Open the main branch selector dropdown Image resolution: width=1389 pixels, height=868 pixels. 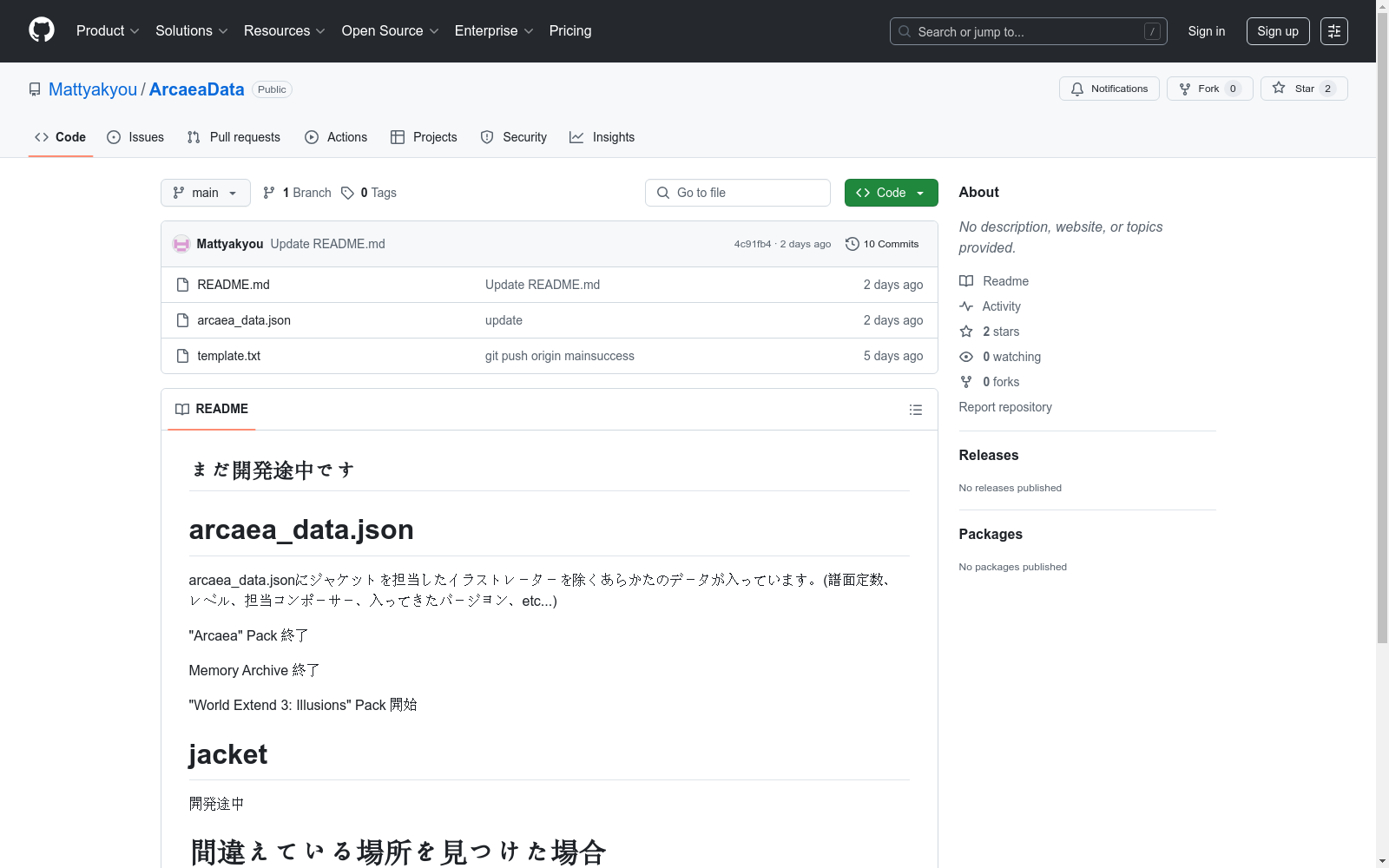click(206, 193)
